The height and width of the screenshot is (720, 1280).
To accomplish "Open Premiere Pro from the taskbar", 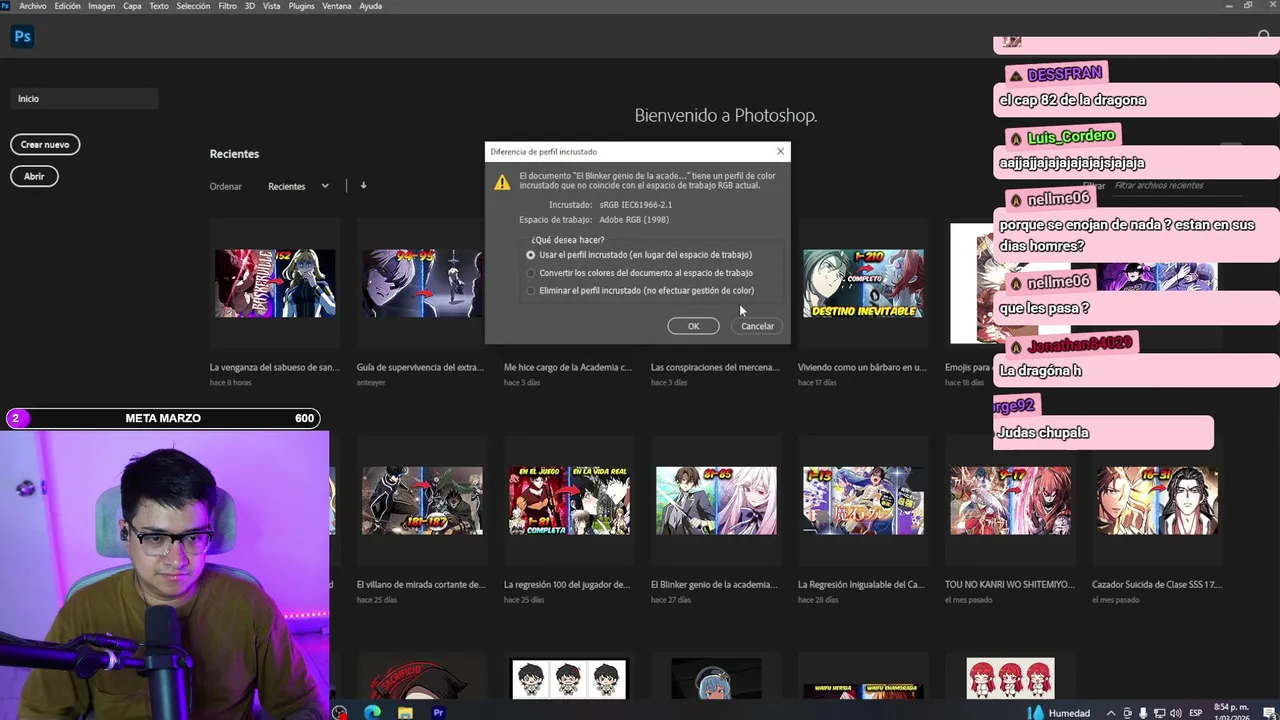I will coord(438,712).
